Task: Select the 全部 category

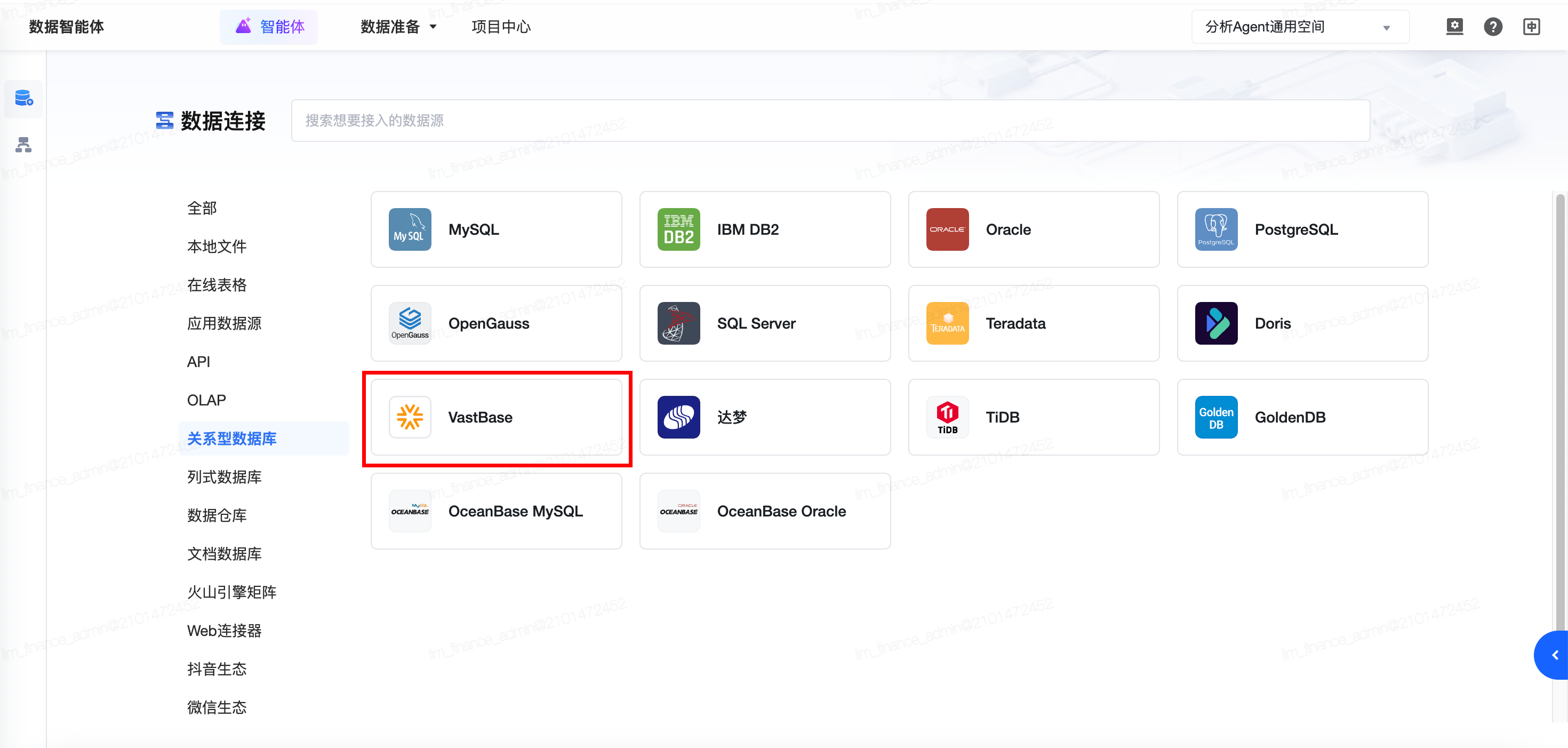Action: click(202, 208)
